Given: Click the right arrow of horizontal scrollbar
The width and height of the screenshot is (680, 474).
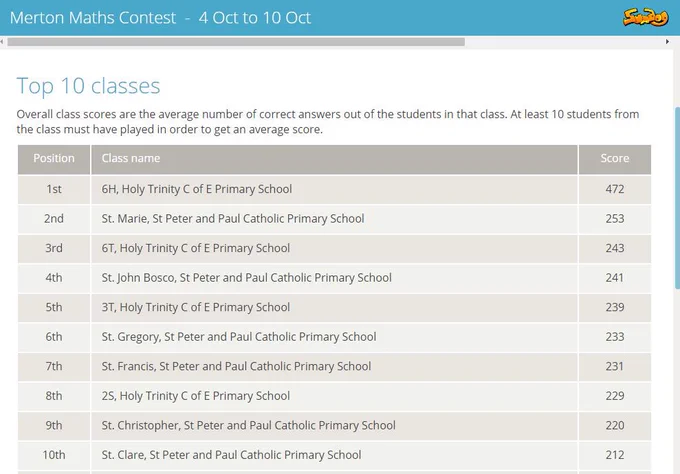Looking at the screenshot, I should tap(667, 42).
